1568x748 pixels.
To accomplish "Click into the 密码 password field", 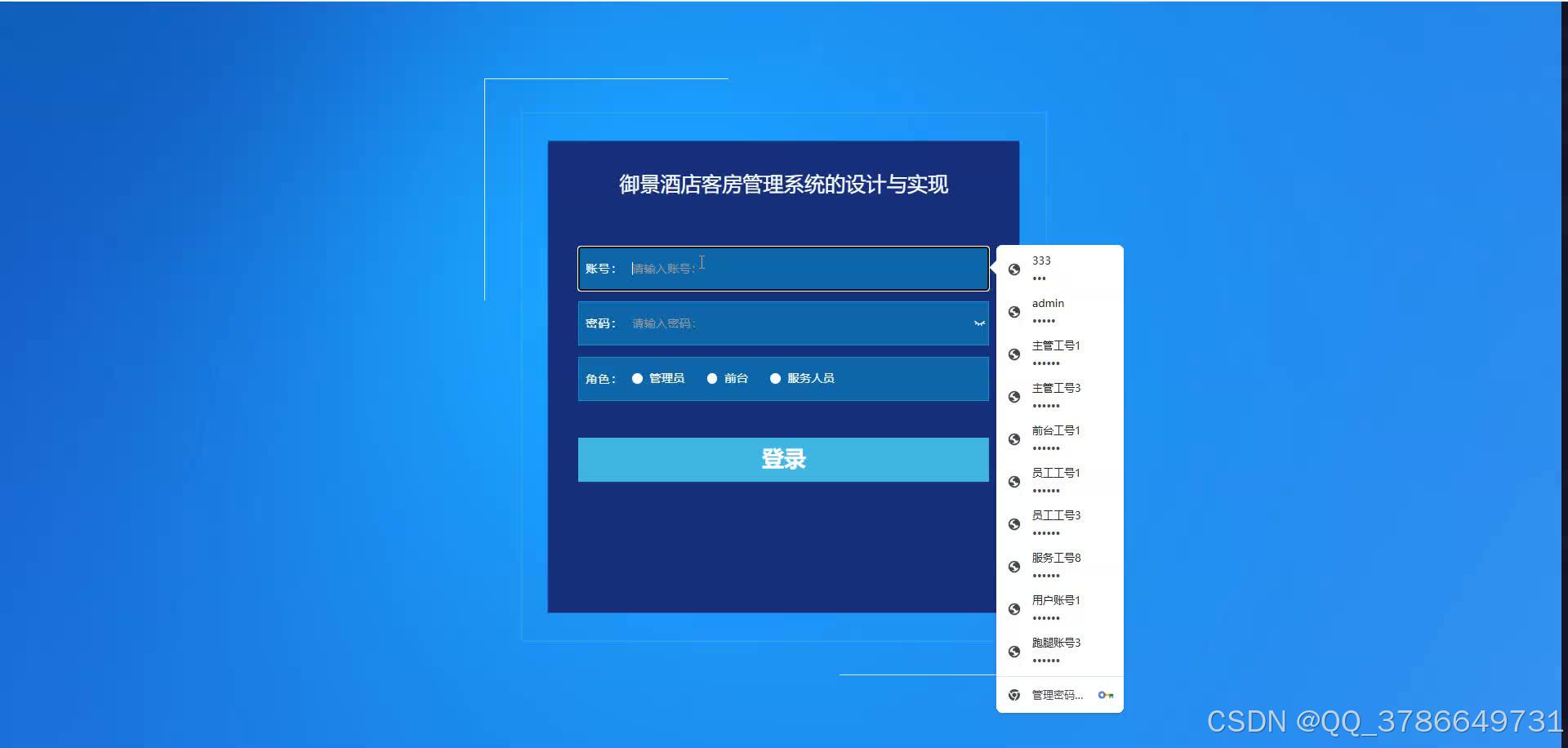I will [x=783, y=323].
